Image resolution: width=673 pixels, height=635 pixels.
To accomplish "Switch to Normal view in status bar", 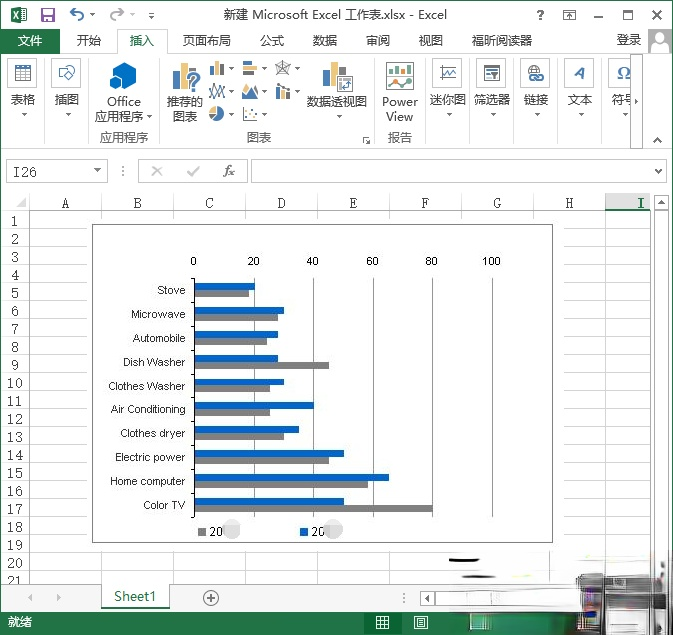I will pos(382,622).
